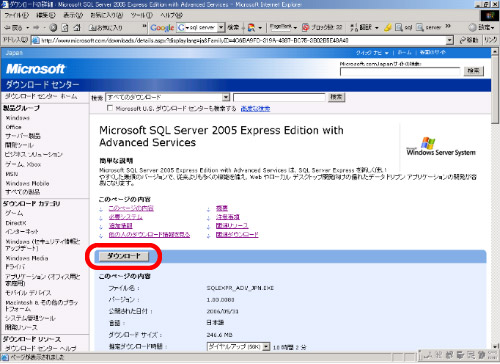
Task: Open the ツール(T) menu
Action: 142,15
